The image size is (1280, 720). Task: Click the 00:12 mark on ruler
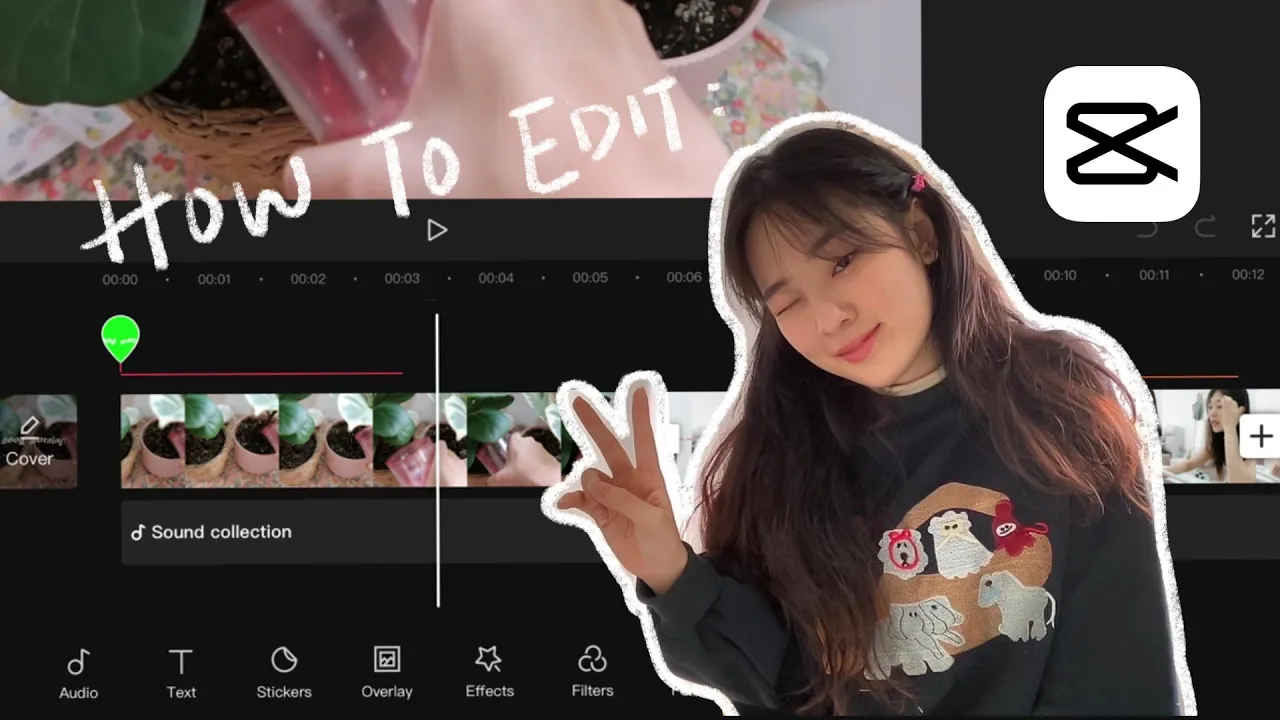[1248, 275]
